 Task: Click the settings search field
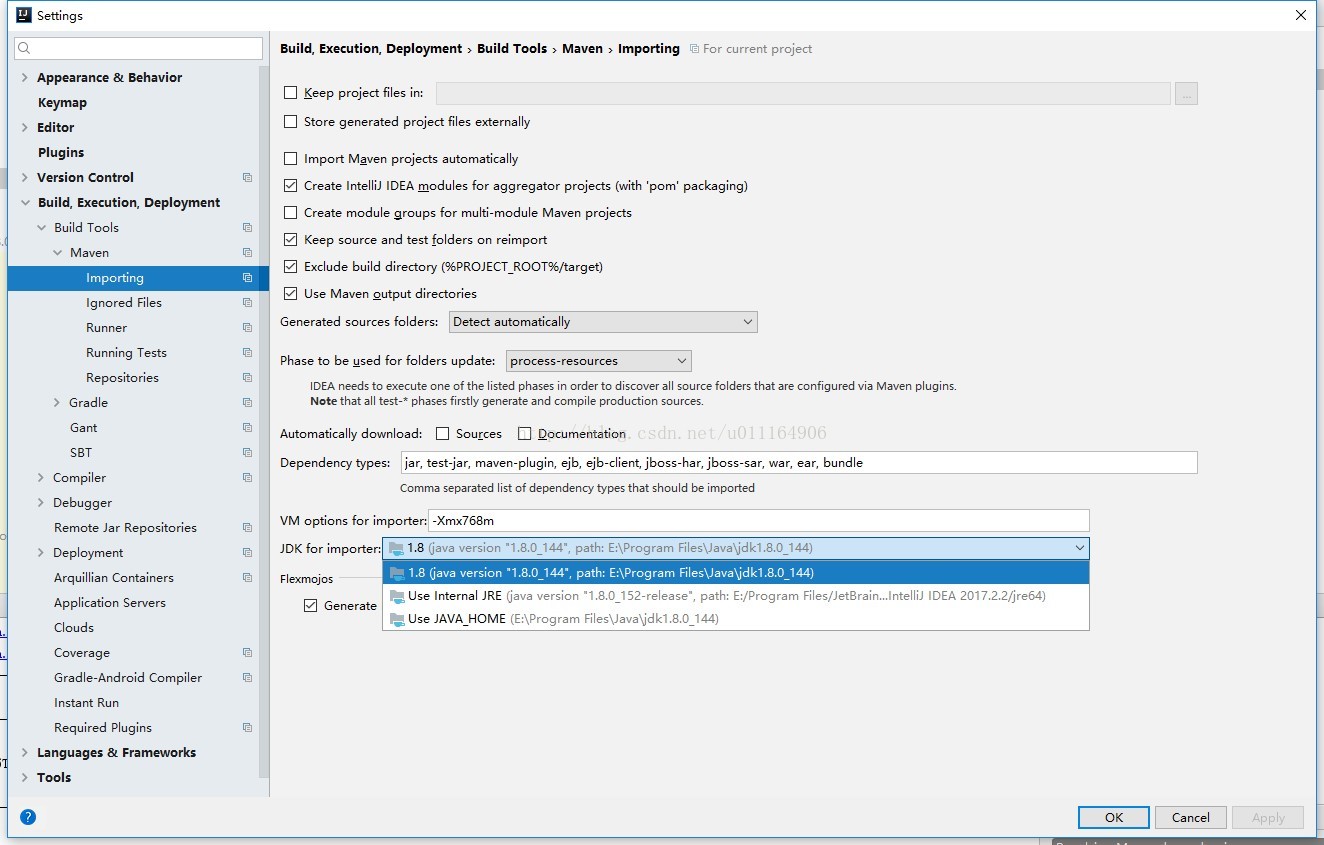coord(139,48)
